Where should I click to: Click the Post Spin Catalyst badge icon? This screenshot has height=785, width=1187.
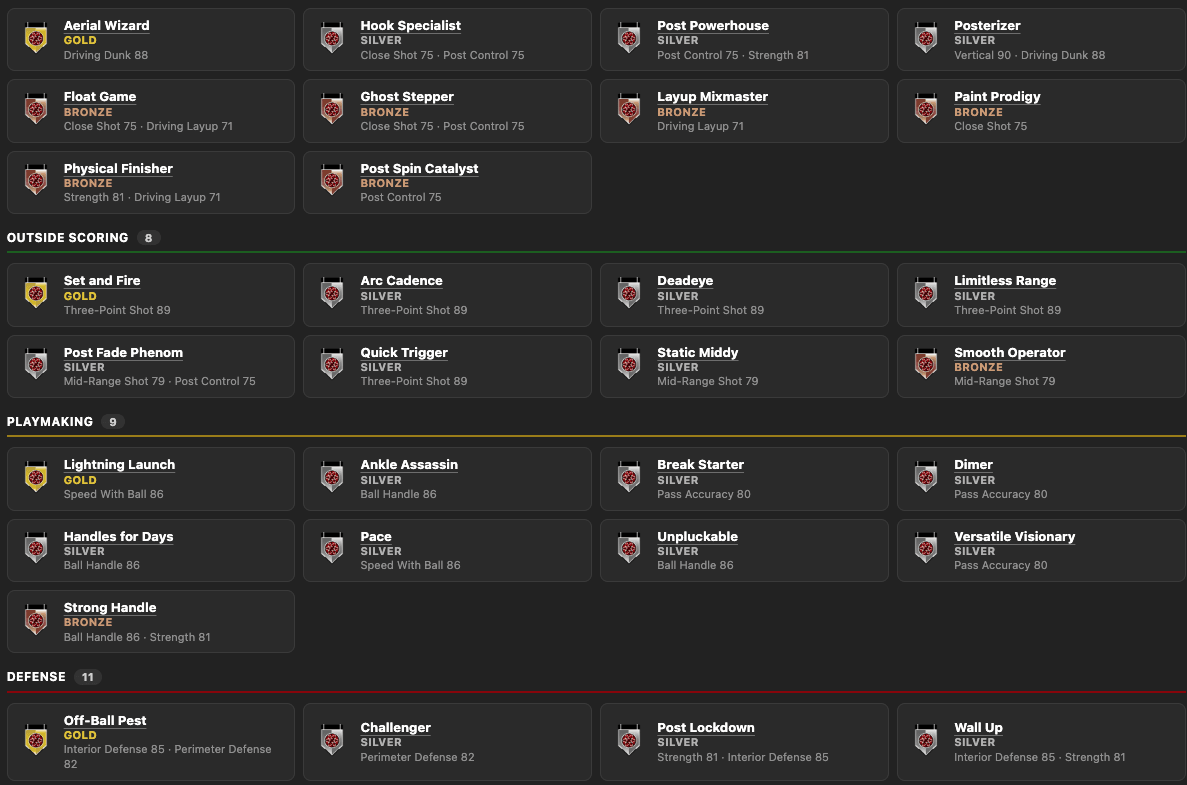(x=332, y=182)
